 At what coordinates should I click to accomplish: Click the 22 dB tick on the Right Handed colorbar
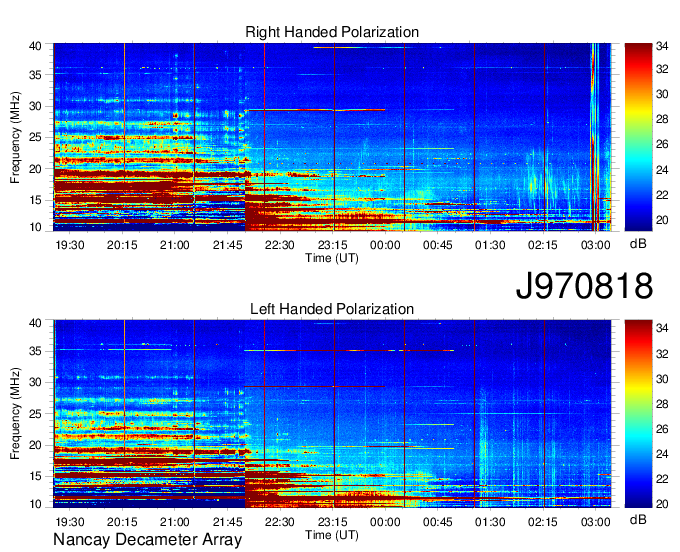coord(662,194)
